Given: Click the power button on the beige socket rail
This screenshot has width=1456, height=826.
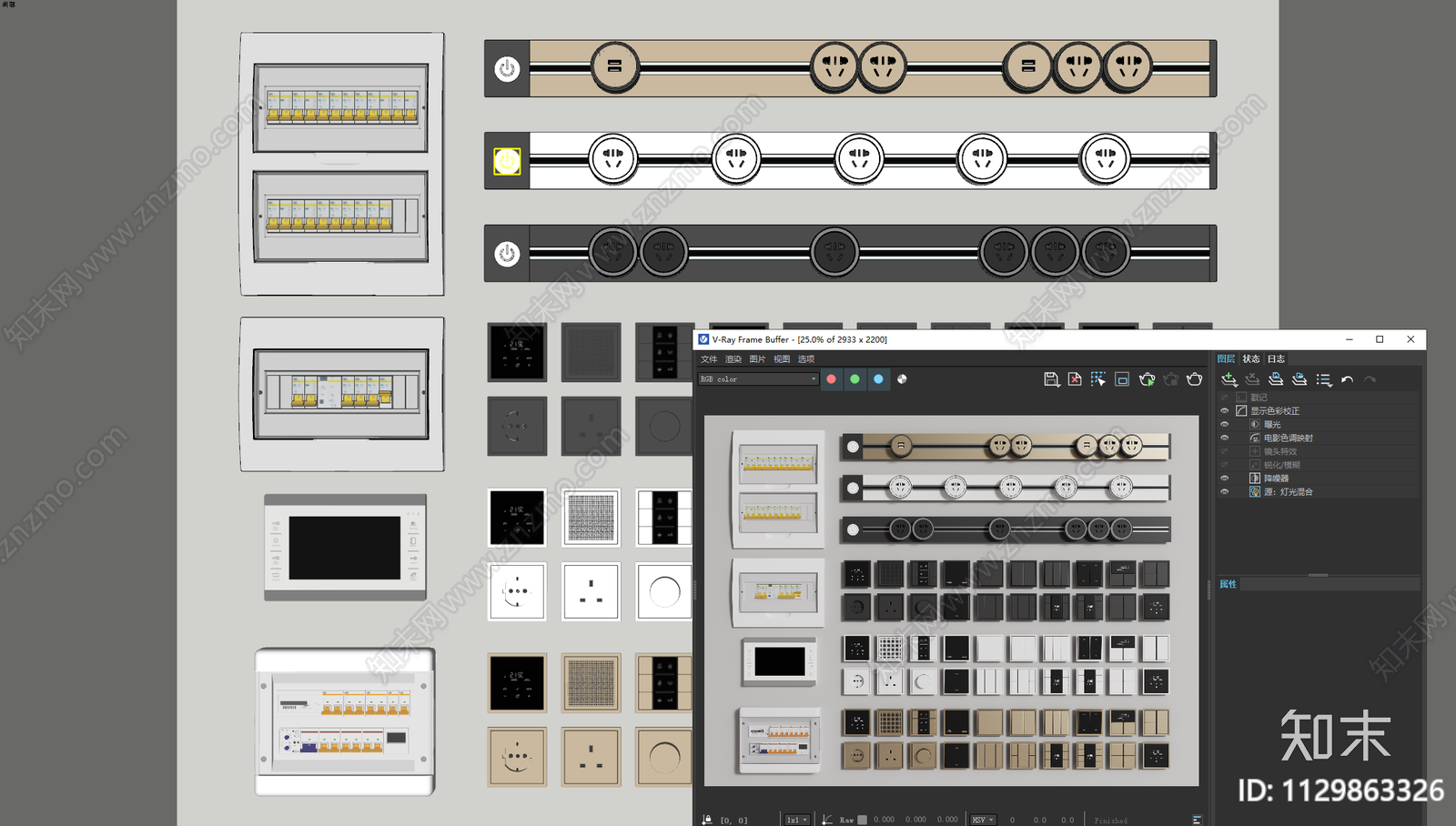Looking at the screenshot, I should (x=507, y=68).
